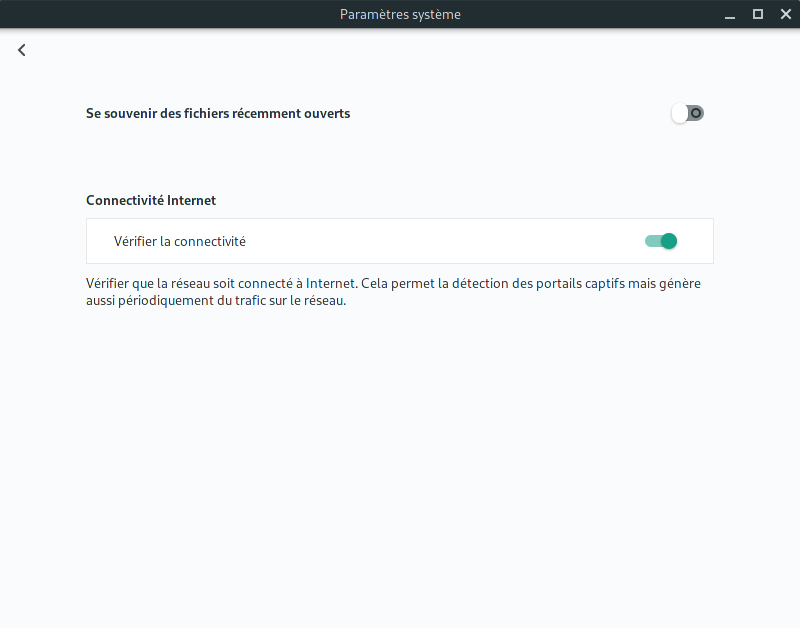
Task: Minimize the Paramètres système window
Action: 730,14
